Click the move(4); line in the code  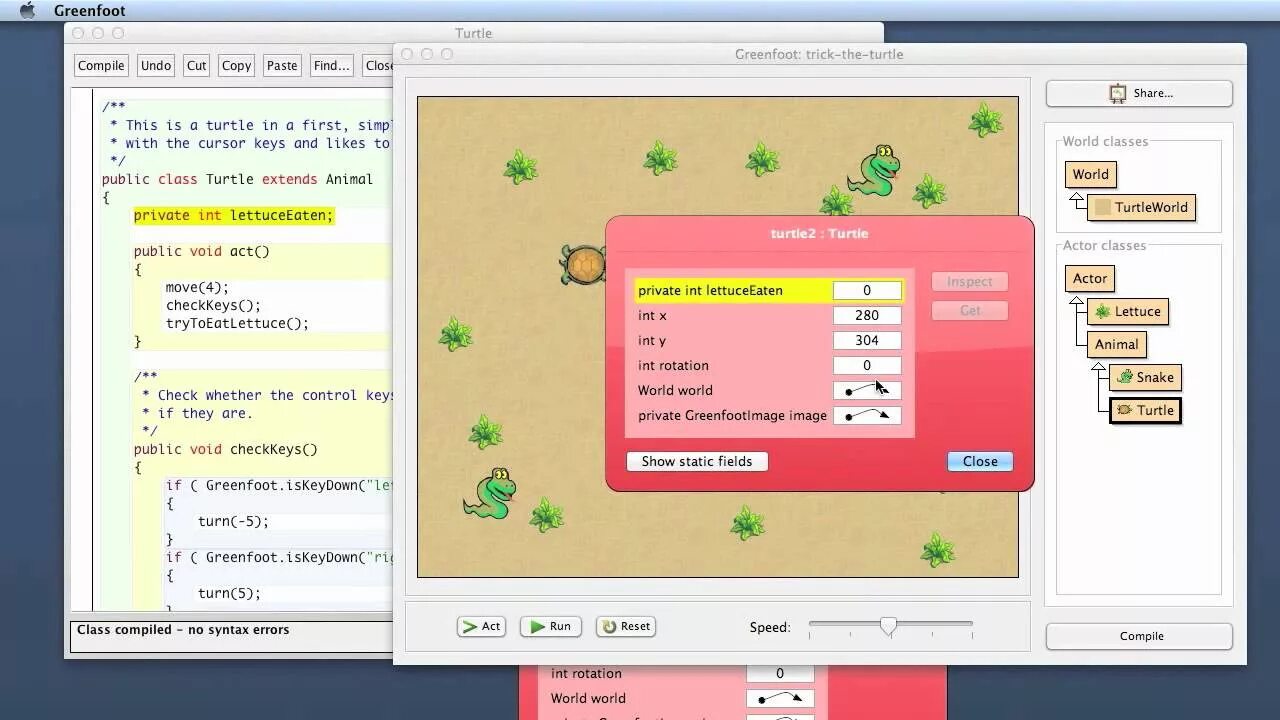(x=197, y=287)
